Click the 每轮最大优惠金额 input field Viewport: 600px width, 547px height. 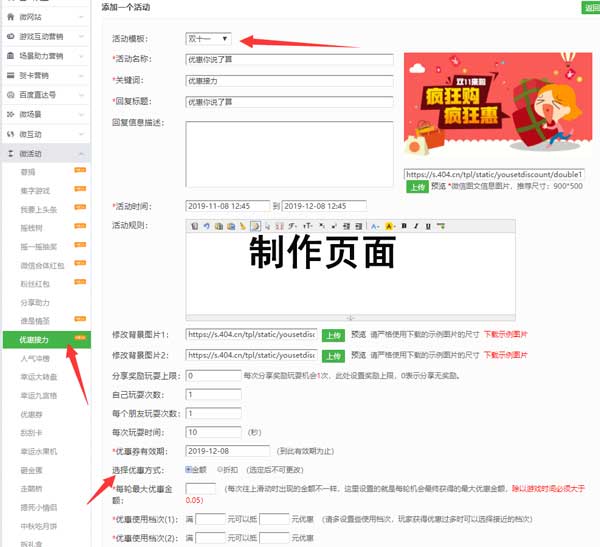pos(201,488)
